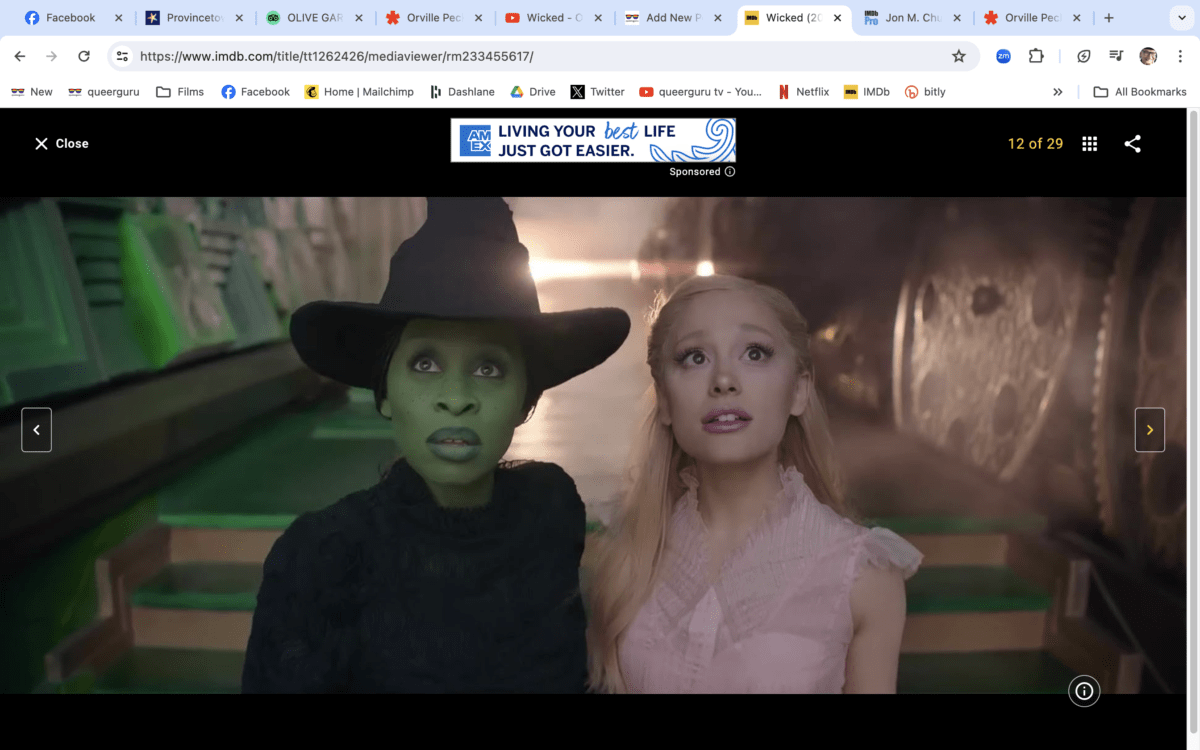Click the lightning bolt extension icon
The image size is (1200, 750).
click(x=1084, y=56)
